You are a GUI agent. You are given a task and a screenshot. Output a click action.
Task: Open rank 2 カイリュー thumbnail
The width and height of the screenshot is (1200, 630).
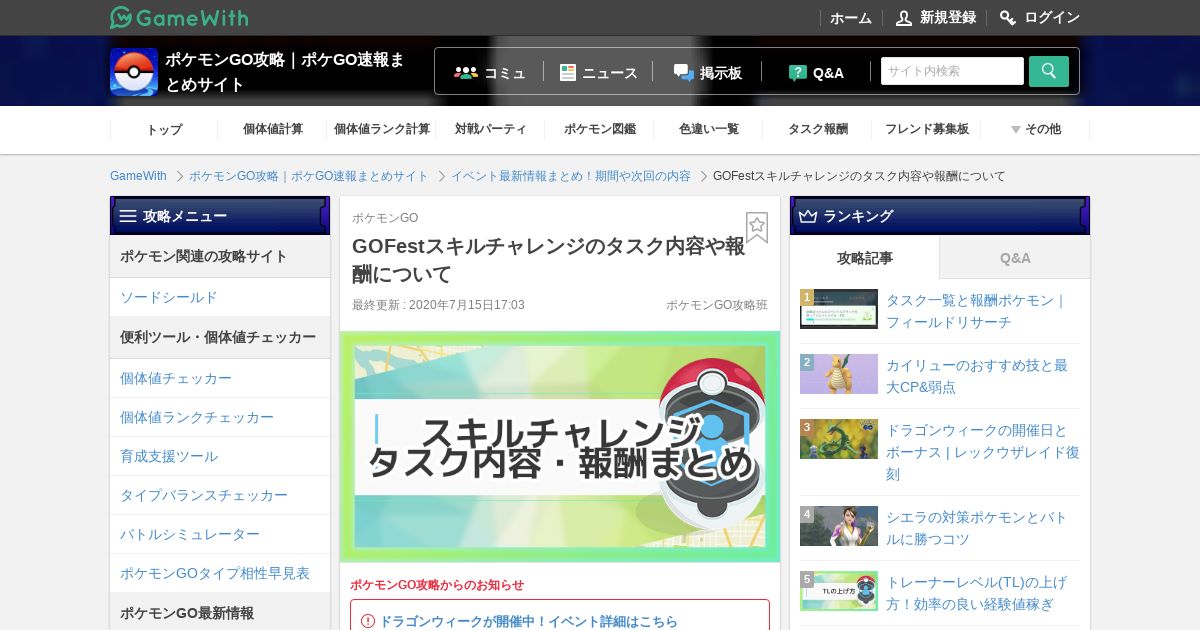839,374
